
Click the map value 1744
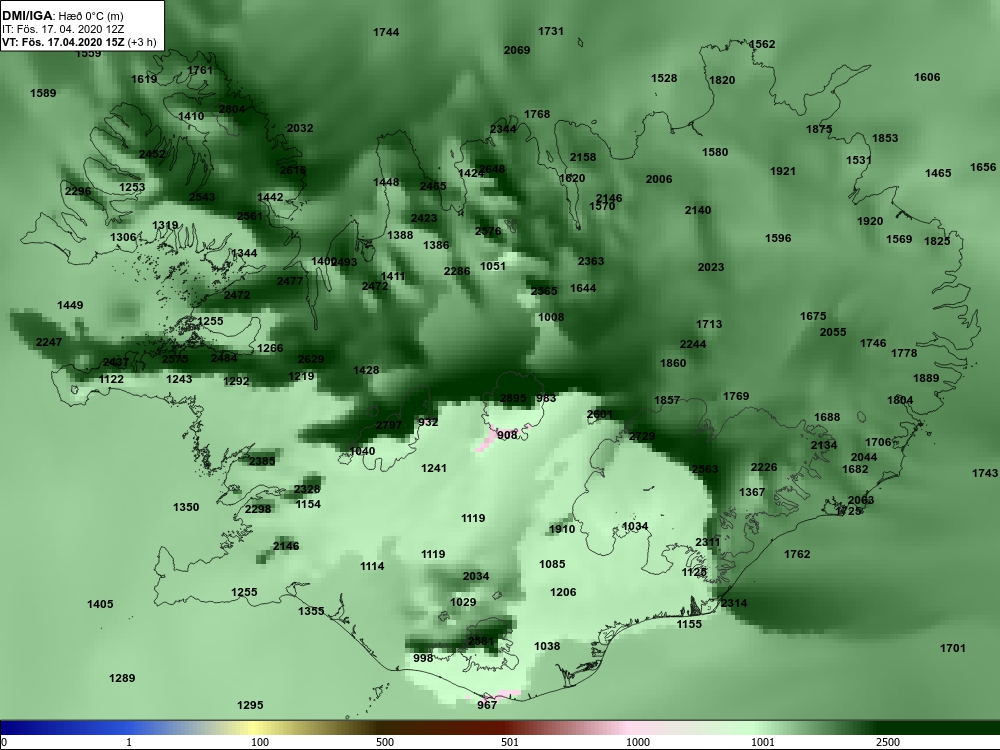pos(386,32)
